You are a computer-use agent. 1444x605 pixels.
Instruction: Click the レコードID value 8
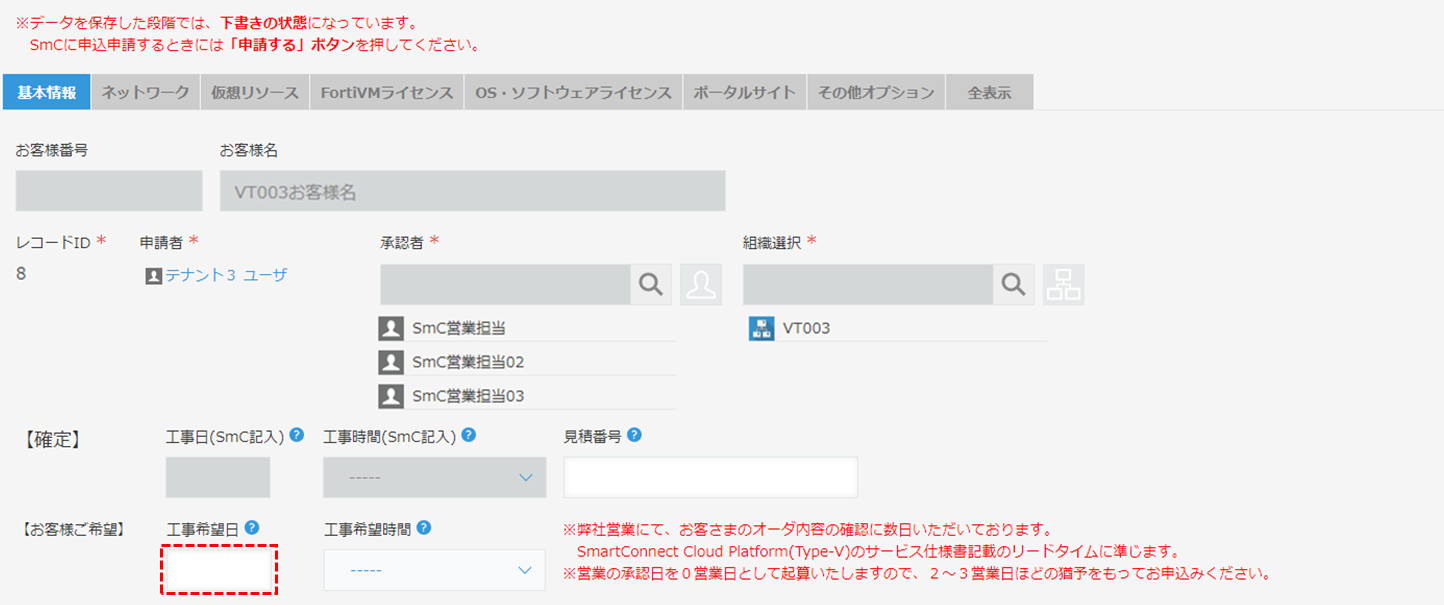point(21,273)
